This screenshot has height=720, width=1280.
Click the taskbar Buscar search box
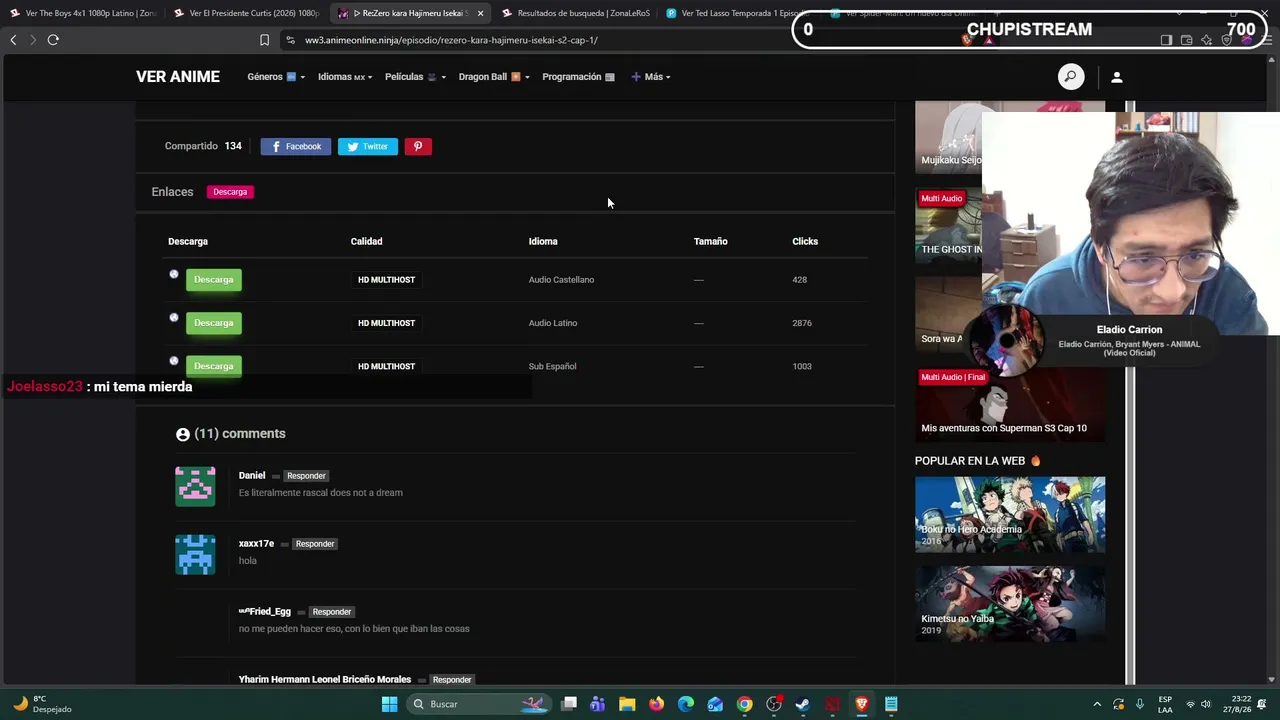coord(478,704)
